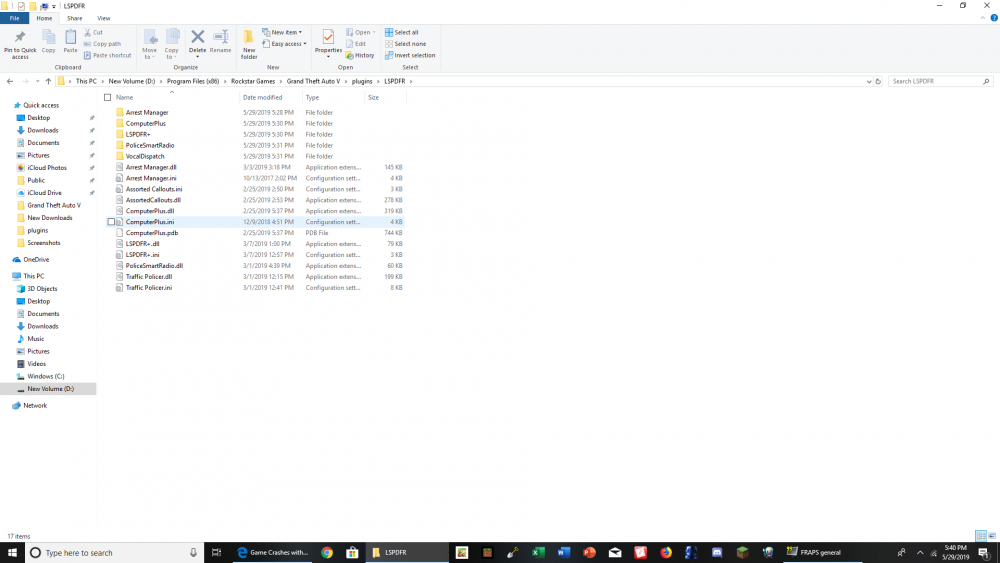Switch to details view button

coord(981,536)
